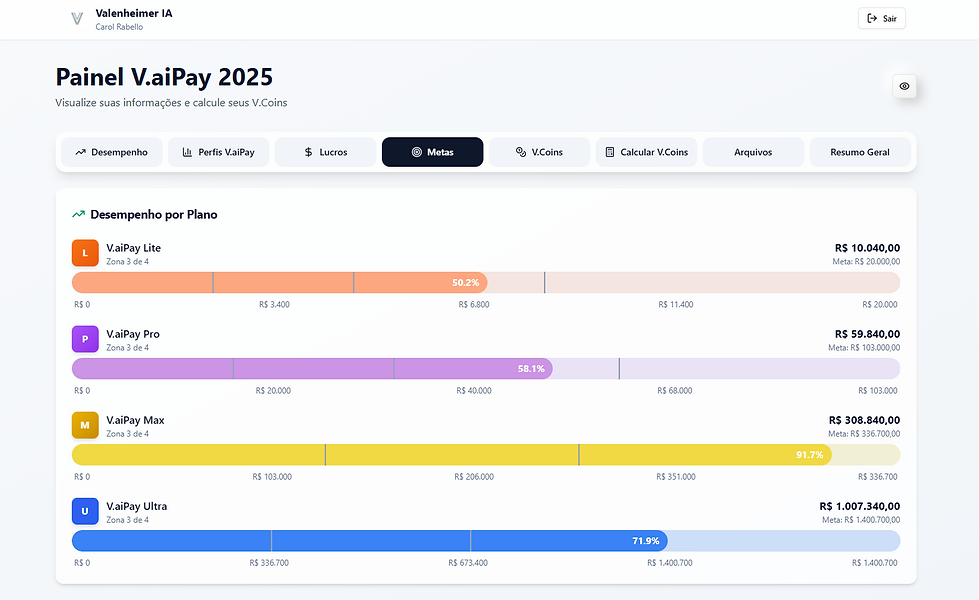Click the V.aiPay Lite progress bar at 50.2%

click(486, 283)
